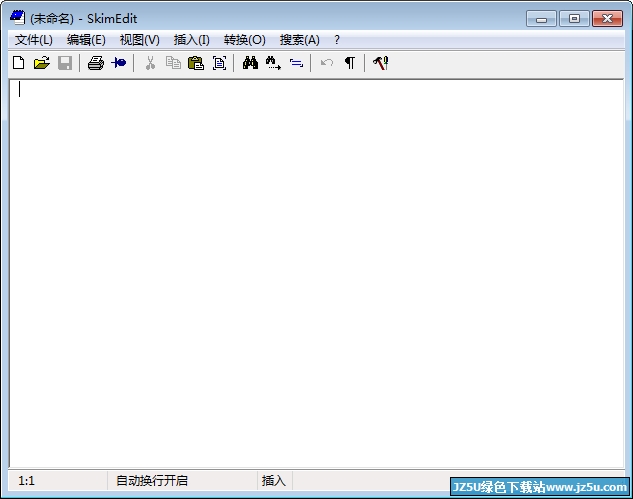Viewport: 633px width, 499px height.
Task: Close the SkimEdit window
Action: 607,19
